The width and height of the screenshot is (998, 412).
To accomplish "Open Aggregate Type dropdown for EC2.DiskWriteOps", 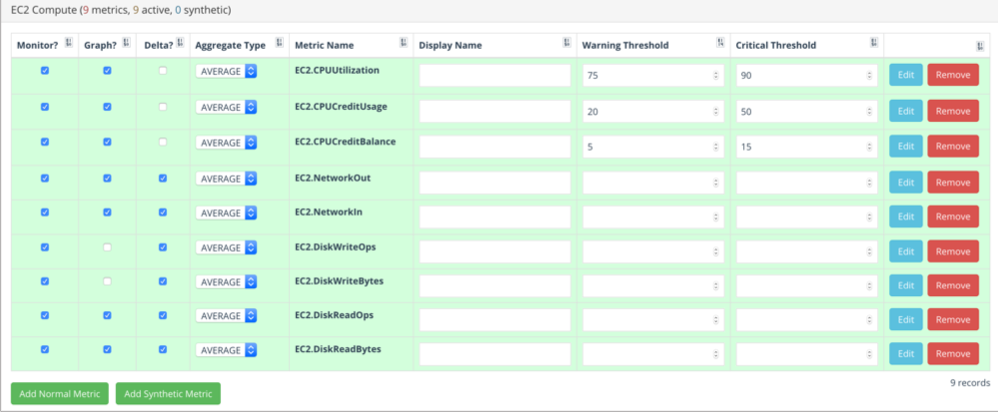I will coord(227,248).
